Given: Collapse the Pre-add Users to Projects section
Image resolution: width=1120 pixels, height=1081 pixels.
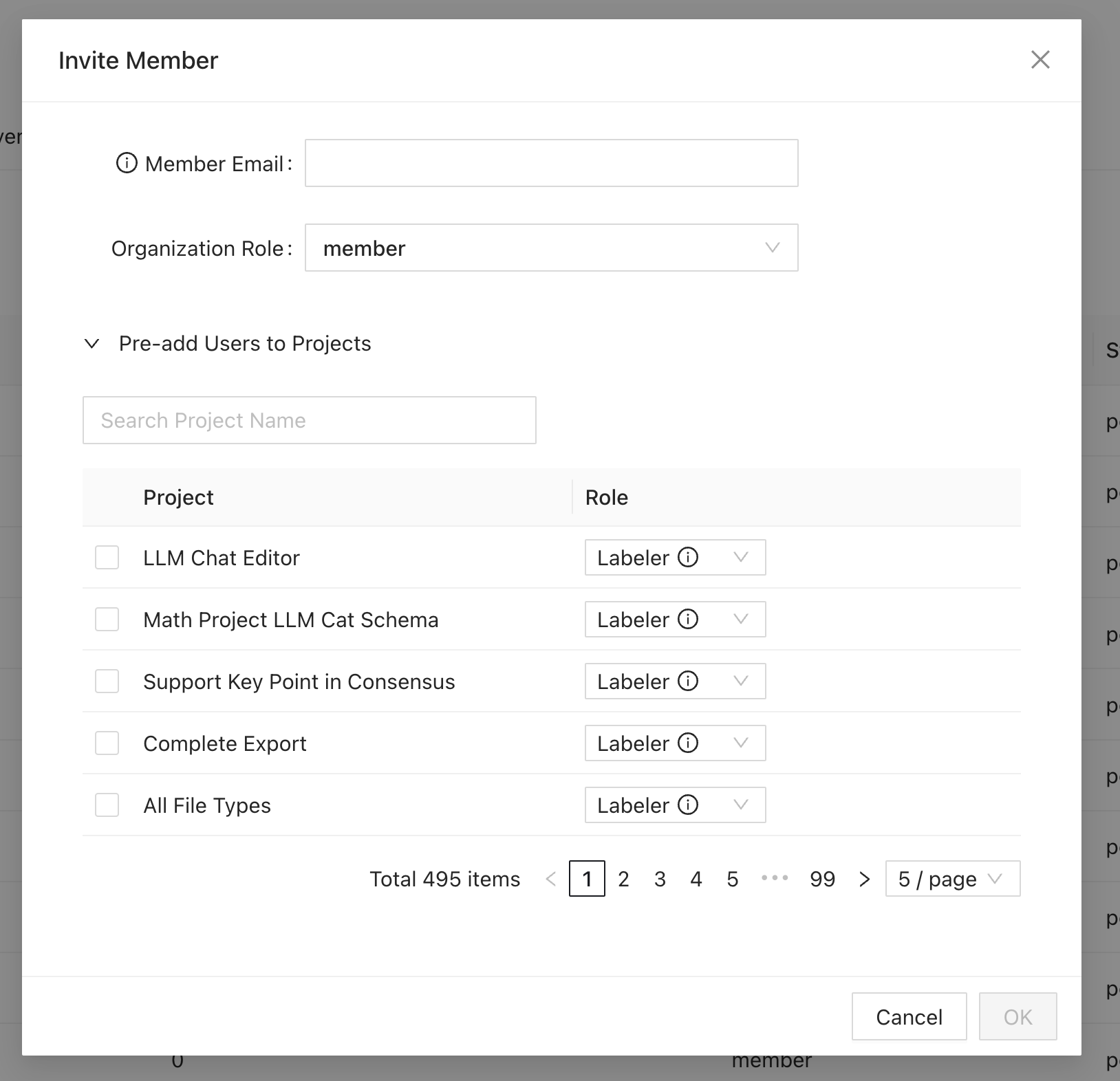Looking at the screenshot, I should point(92,343).
